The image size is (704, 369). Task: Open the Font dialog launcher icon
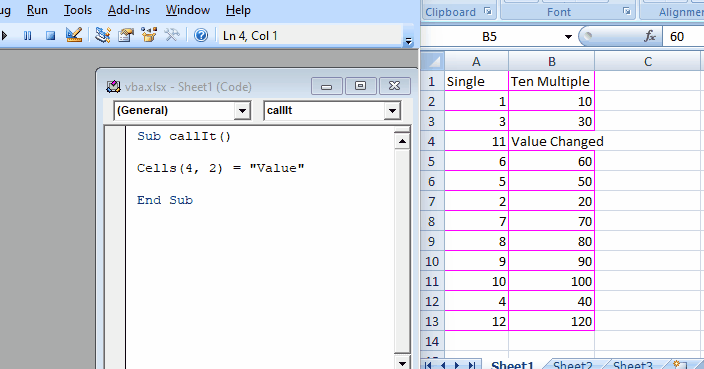pos(627,12)
